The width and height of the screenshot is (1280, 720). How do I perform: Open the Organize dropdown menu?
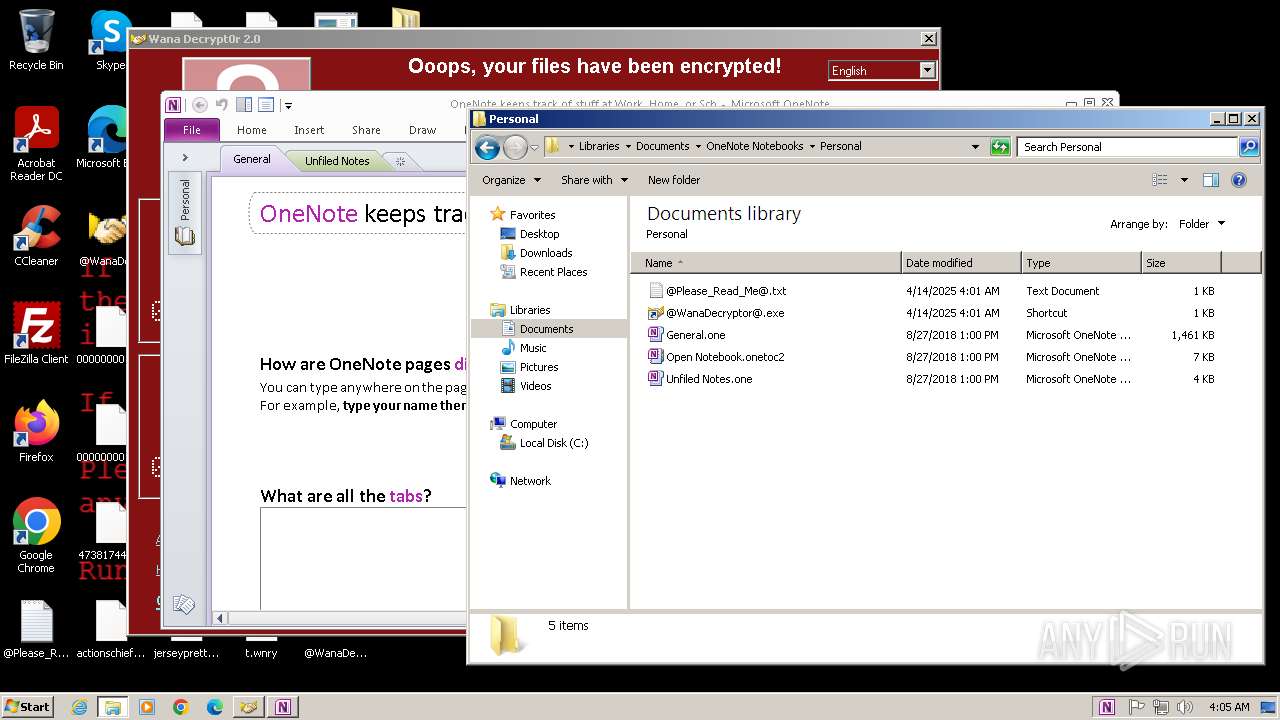[x=511, y=180]
